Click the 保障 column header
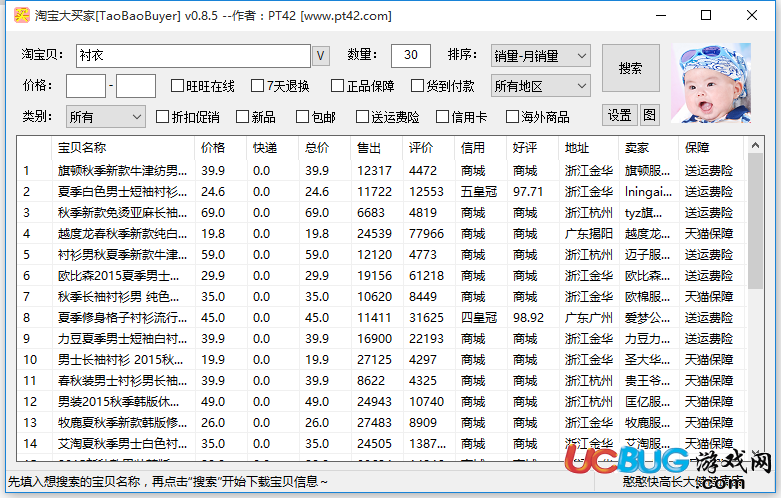Screen dimensions: 781x498 711,147
